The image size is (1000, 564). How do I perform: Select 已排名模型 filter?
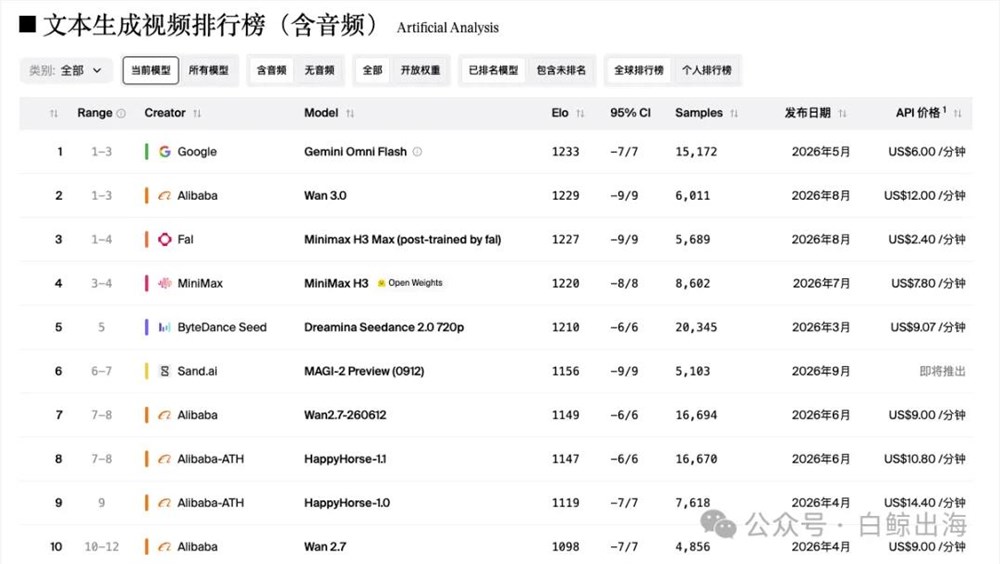[493, 70]
